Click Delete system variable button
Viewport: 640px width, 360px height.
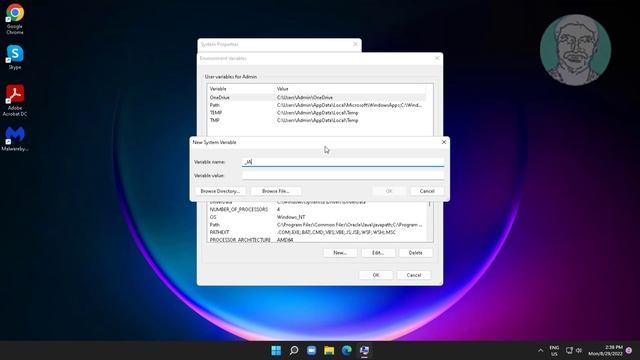pos(416,253)
